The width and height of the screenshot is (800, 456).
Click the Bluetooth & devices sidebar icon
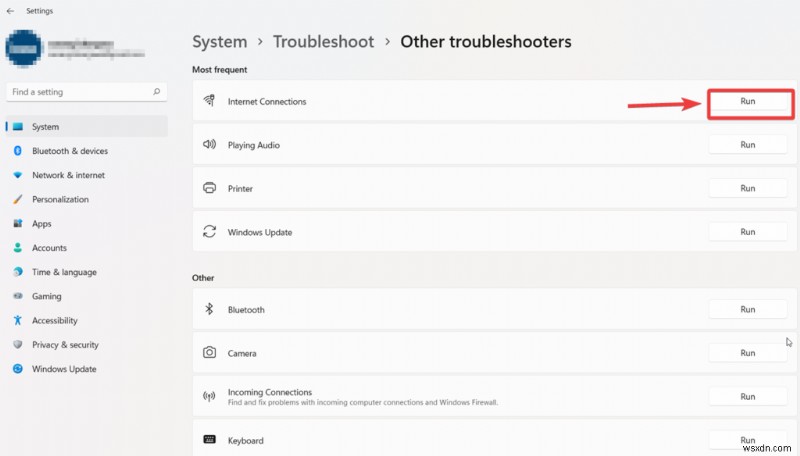[x=17, y=151]
